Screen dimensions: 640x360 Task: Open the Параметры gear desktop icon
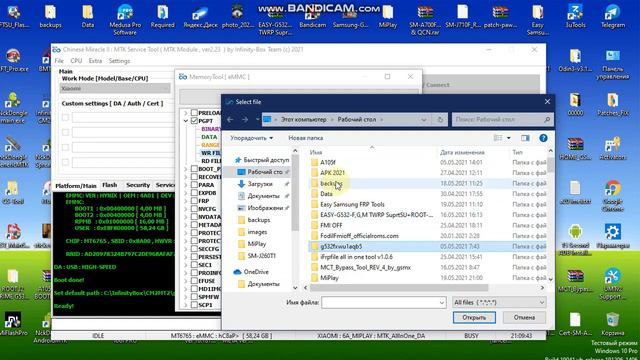(613, 237)
